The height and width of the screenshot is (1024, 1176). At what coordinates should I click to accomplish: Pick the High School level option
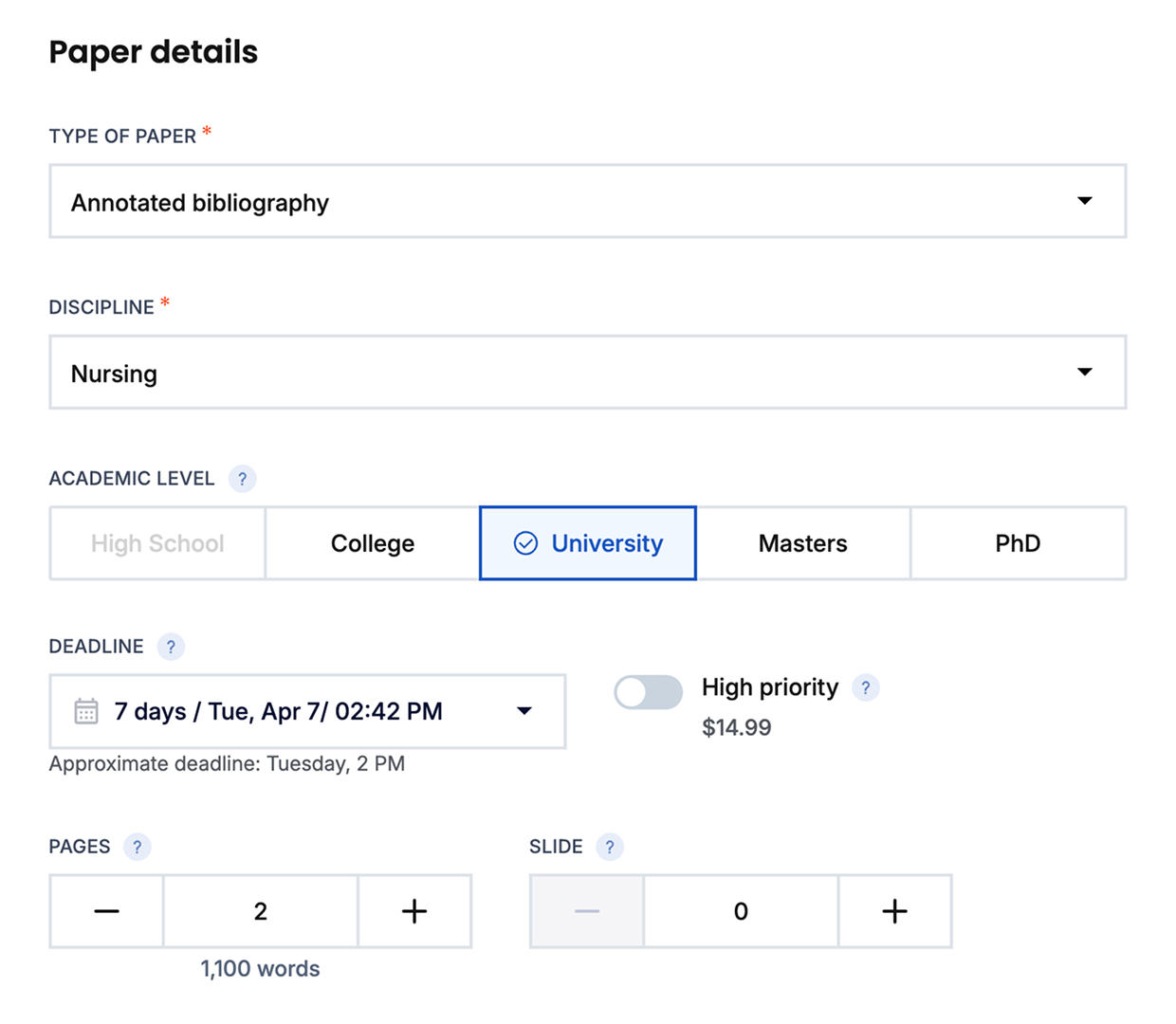157,543
